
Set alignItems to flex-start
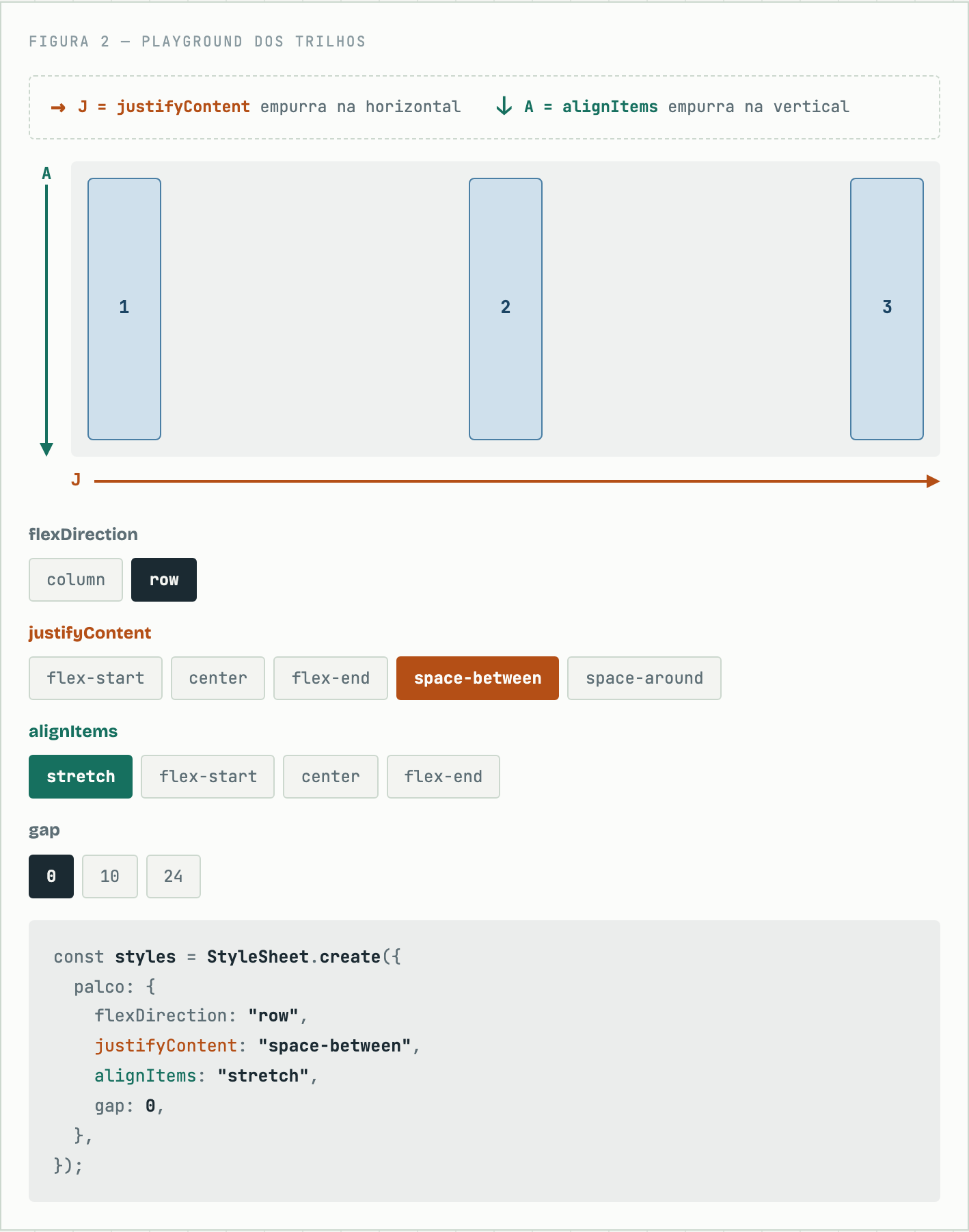point(208,777)
